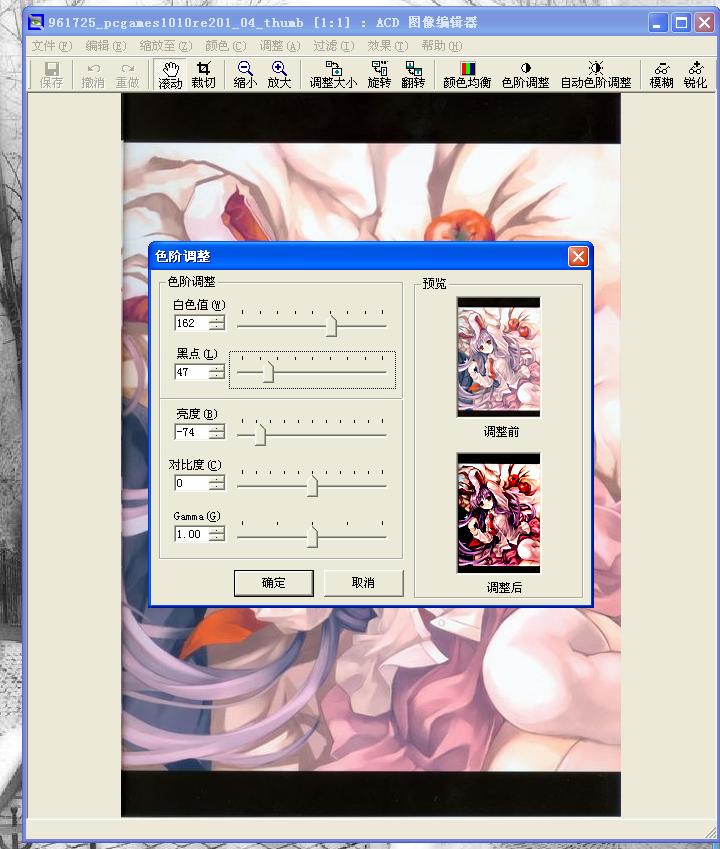
Task: Open the 色阶调整 (Levels) toolbar tool
Action: point(525,75)
